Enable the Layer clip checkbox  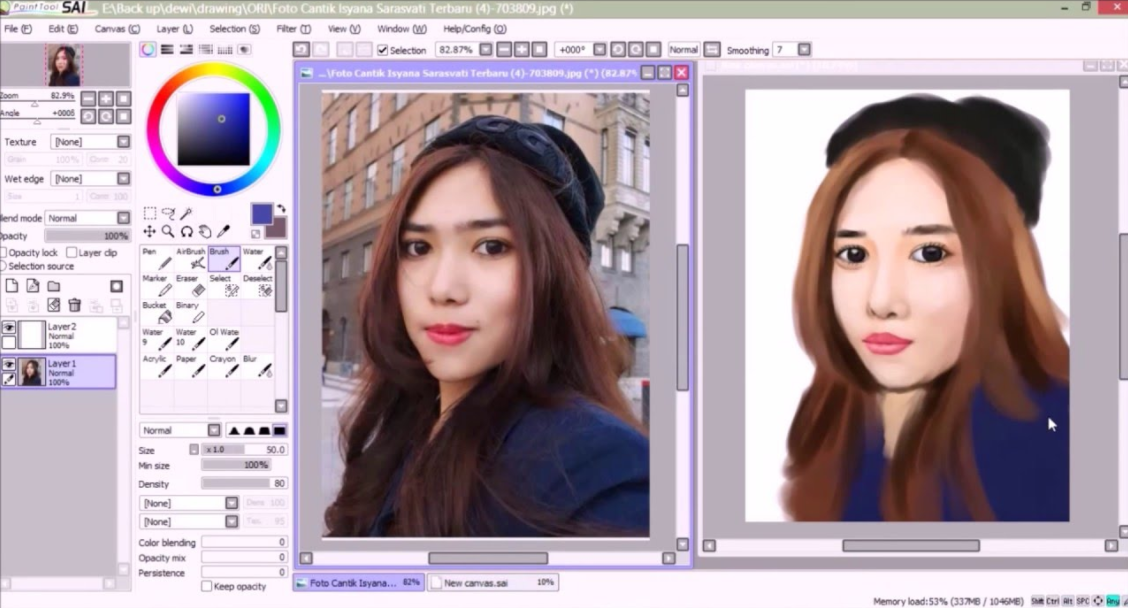[x=71, y=253]
